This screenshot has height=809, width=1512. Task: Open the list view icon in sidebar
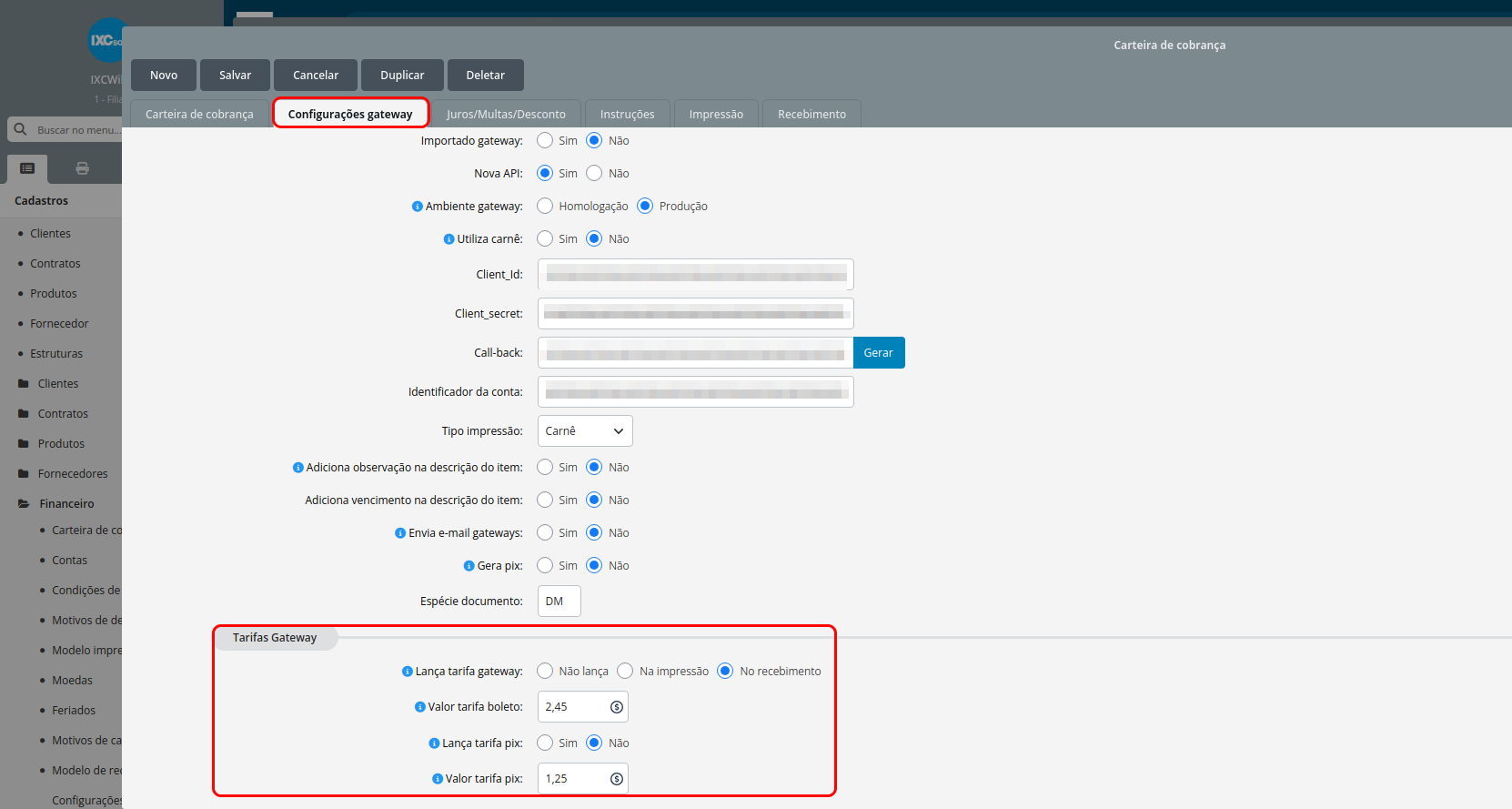click(x=27, y=168)
